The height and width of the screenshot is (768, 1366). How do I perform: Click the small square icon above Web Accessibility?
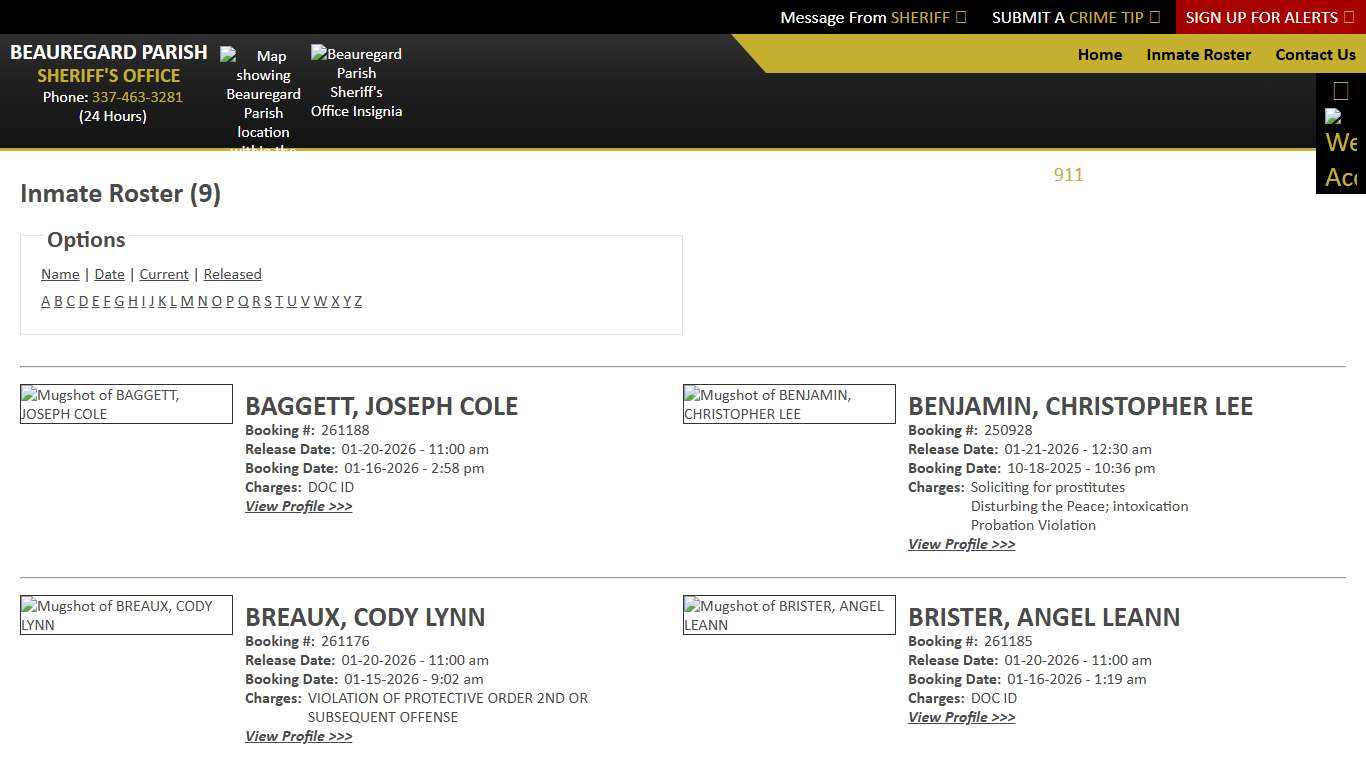point(1340,90)
